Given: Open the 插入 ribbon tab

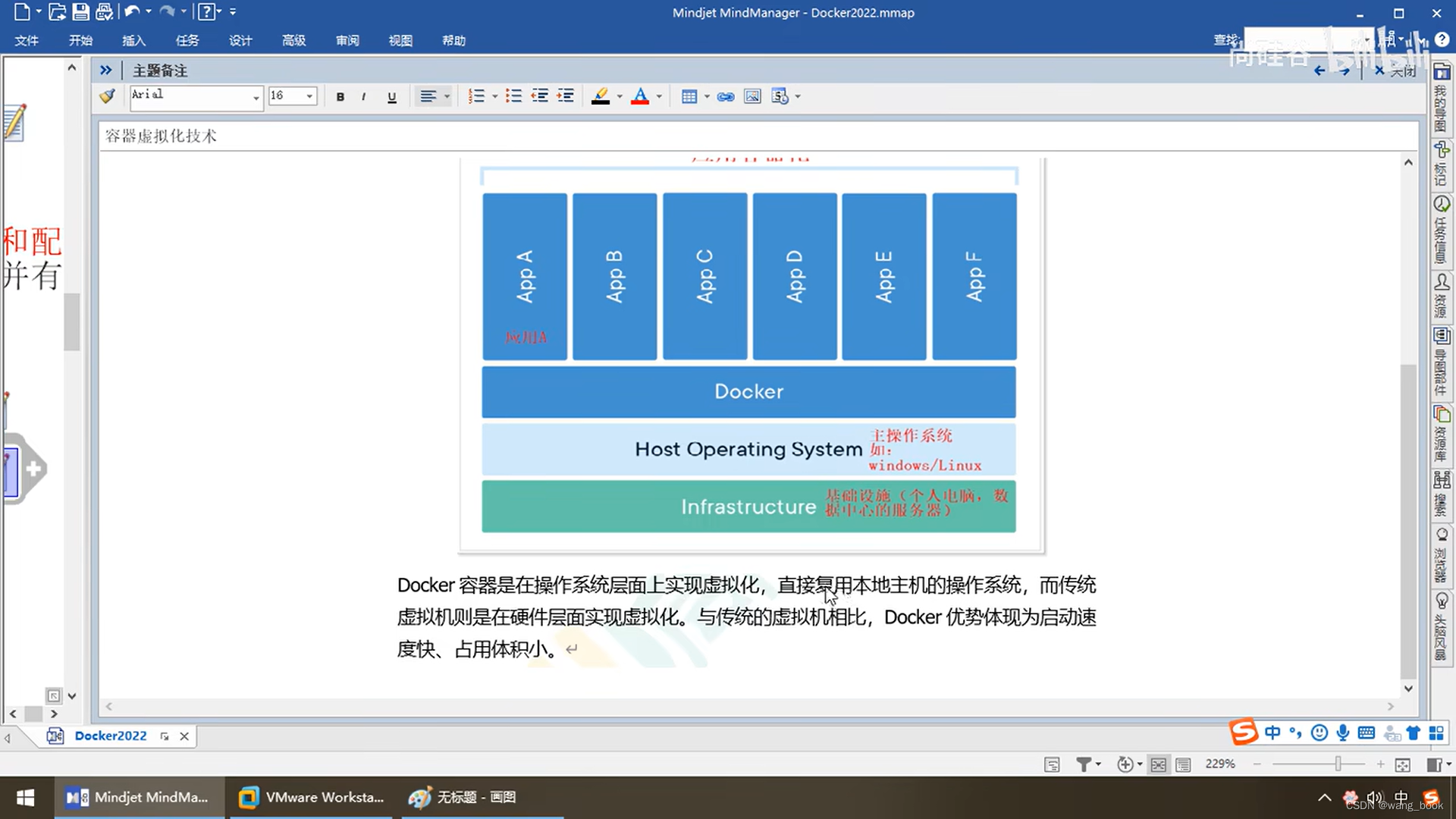Looking at the screenshot, I should coord(133,40).
